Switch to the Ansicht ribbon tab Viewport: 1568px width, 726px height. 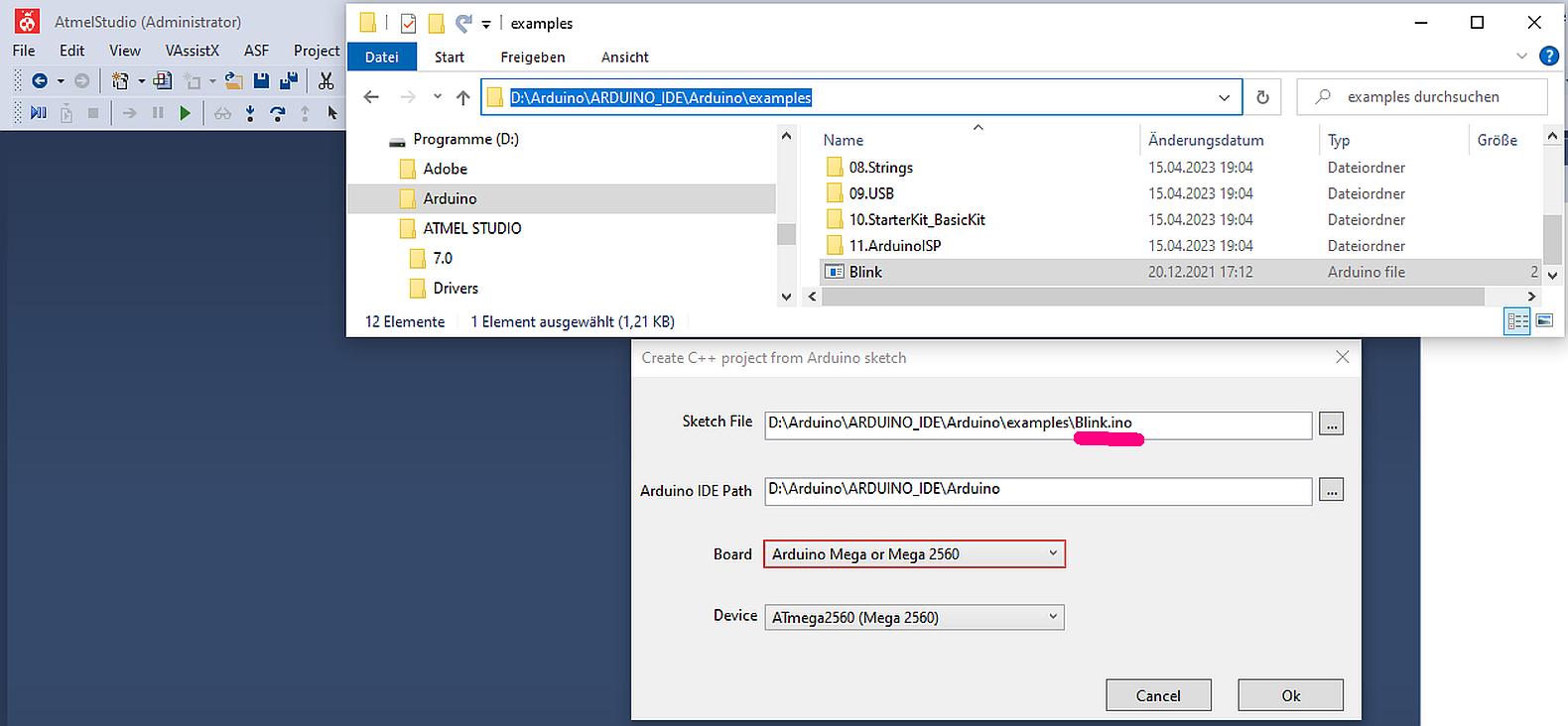625,57
